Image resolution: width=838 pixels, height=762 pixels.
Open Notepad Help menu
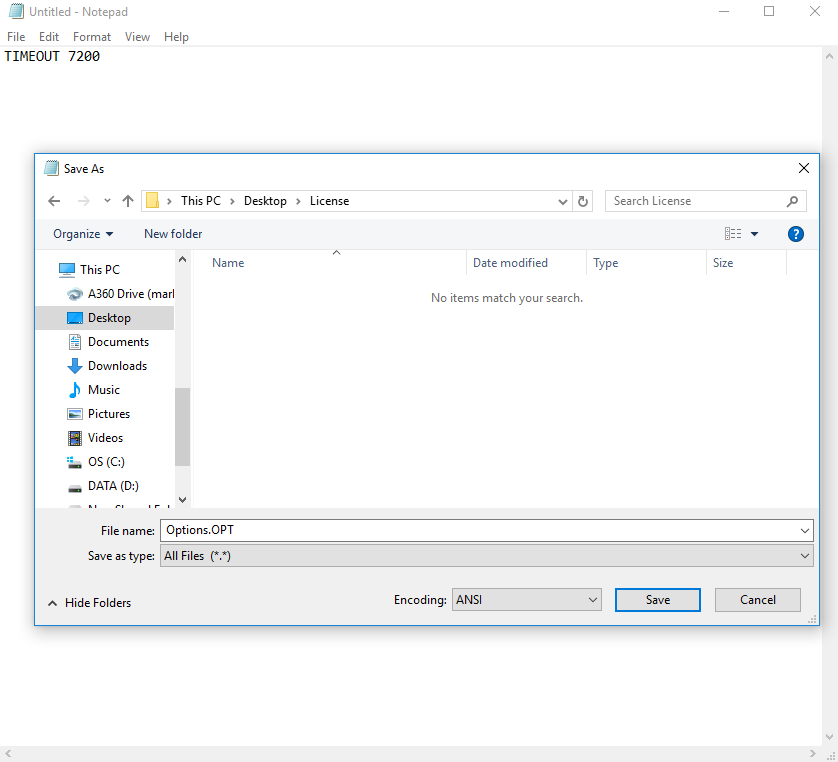pos(176,37)
